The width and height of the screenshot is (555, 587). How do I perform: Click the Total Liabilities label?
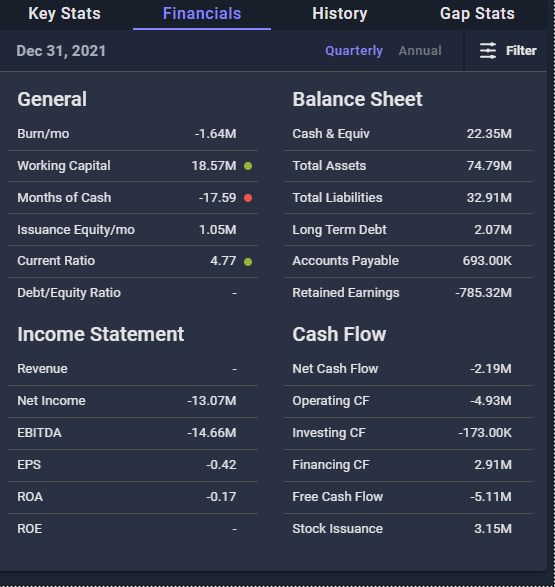pyautogui.click(x=338, y=198)
